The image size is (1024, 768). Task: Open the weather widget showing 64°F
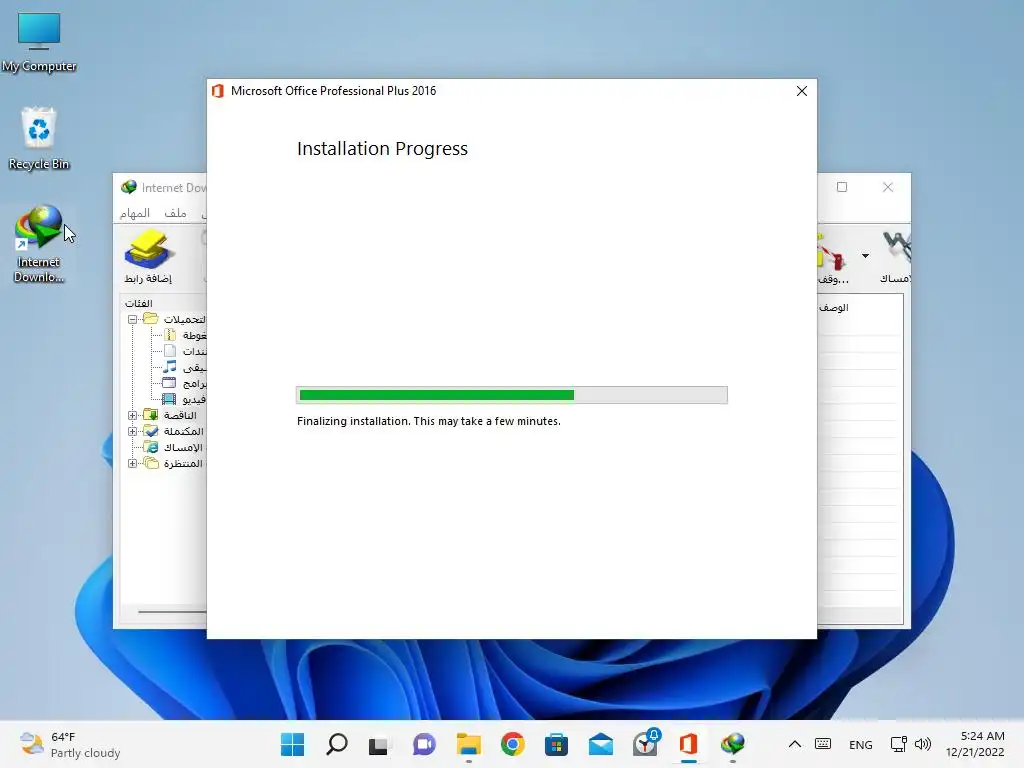[69, 744]
